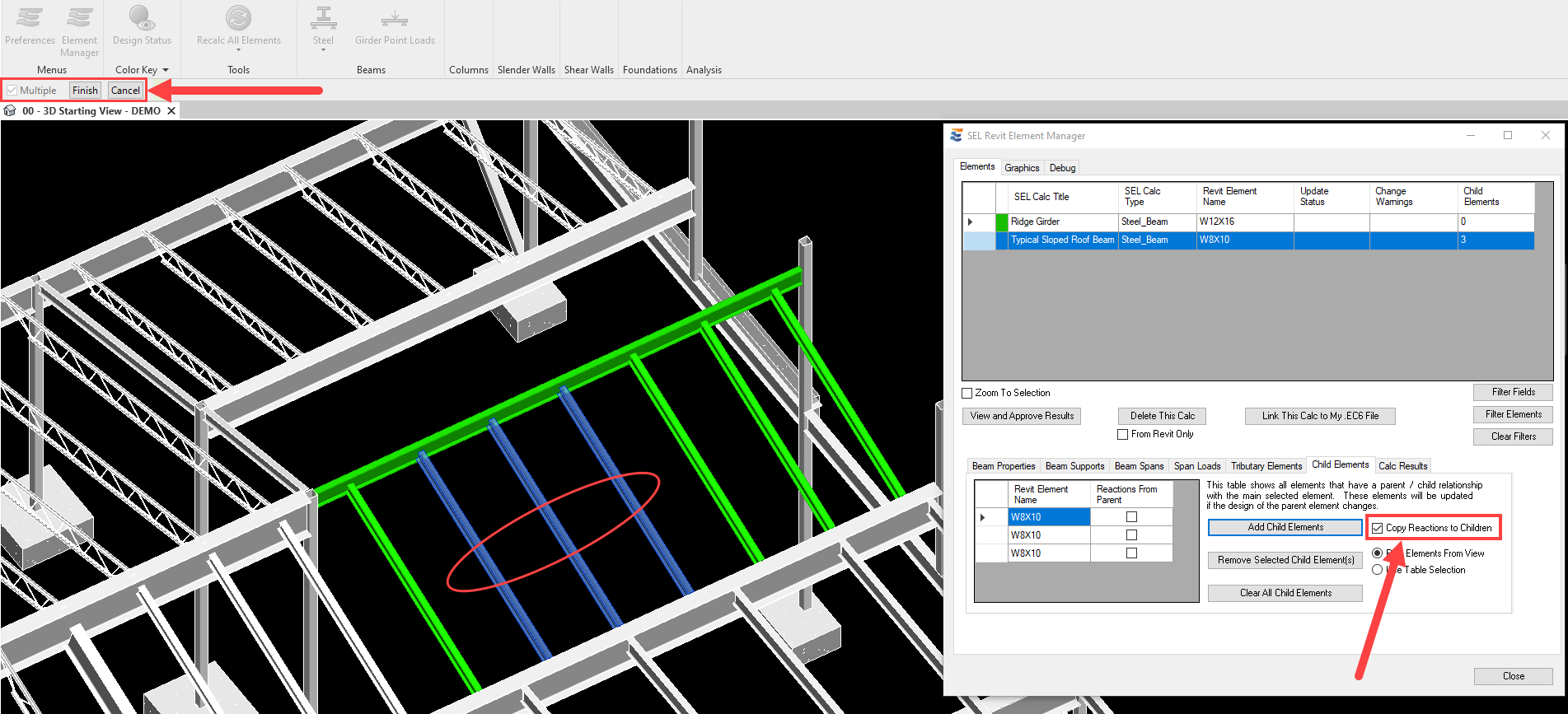
Task: Click the green color swatch for Ridge Girder
Action: [x=1002, y=222]
